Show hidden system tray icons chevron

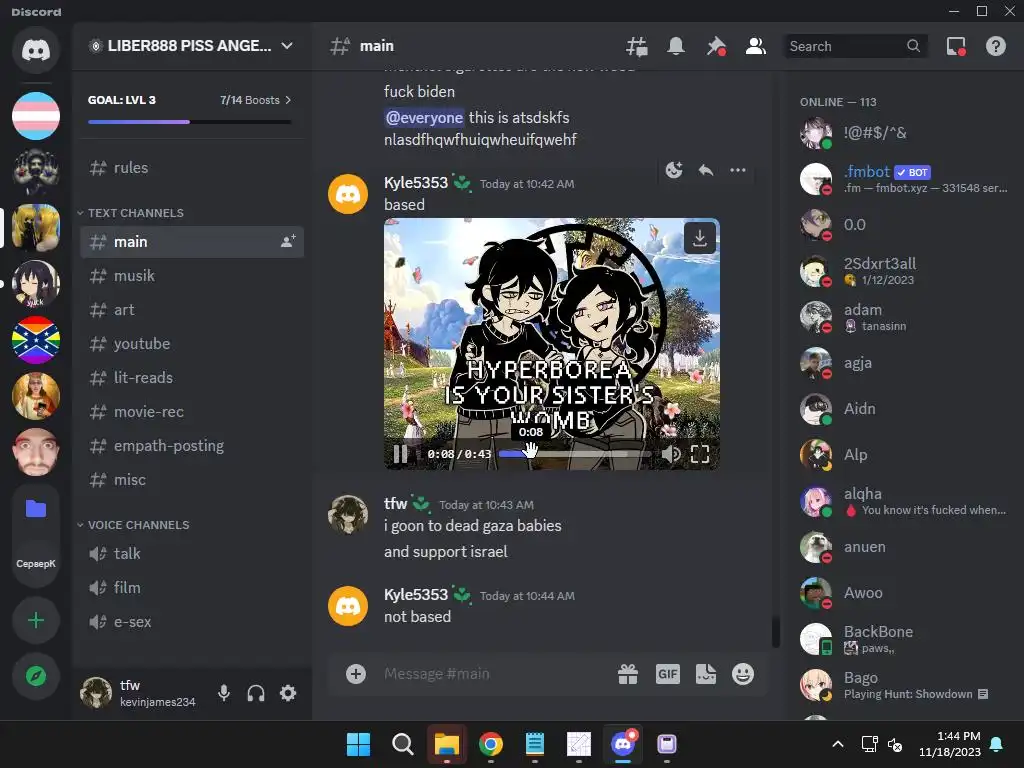click(837, 744)
